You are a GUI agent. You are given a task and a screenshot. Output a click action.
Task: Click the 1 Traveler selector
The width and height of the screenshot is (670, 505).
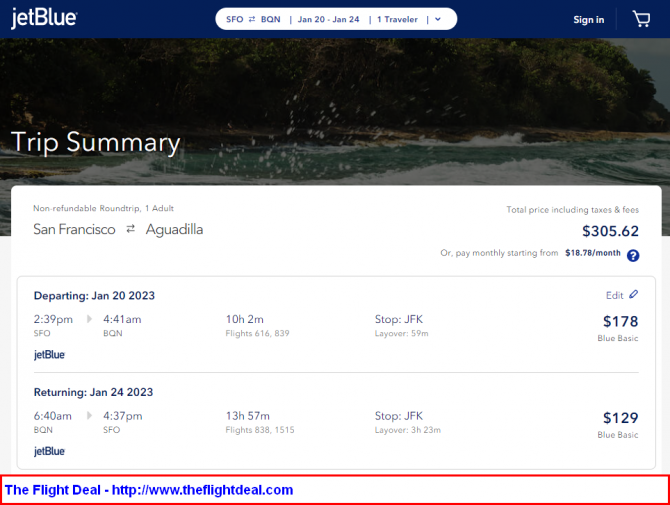tap(397, 19)
